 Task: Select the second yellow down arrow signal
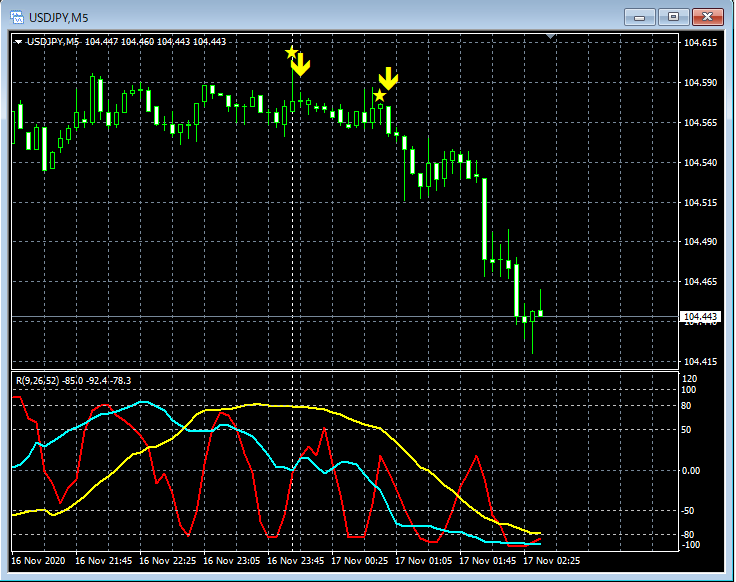click(388, 78)
